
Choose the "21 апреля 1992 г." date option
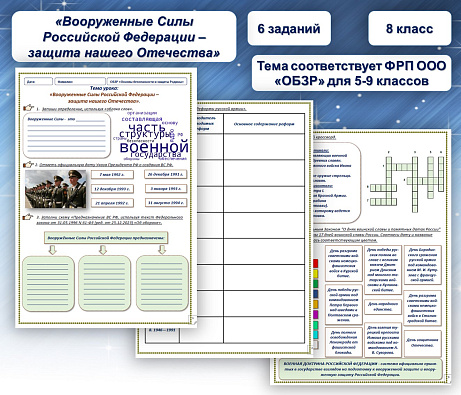tap(112, 203)
